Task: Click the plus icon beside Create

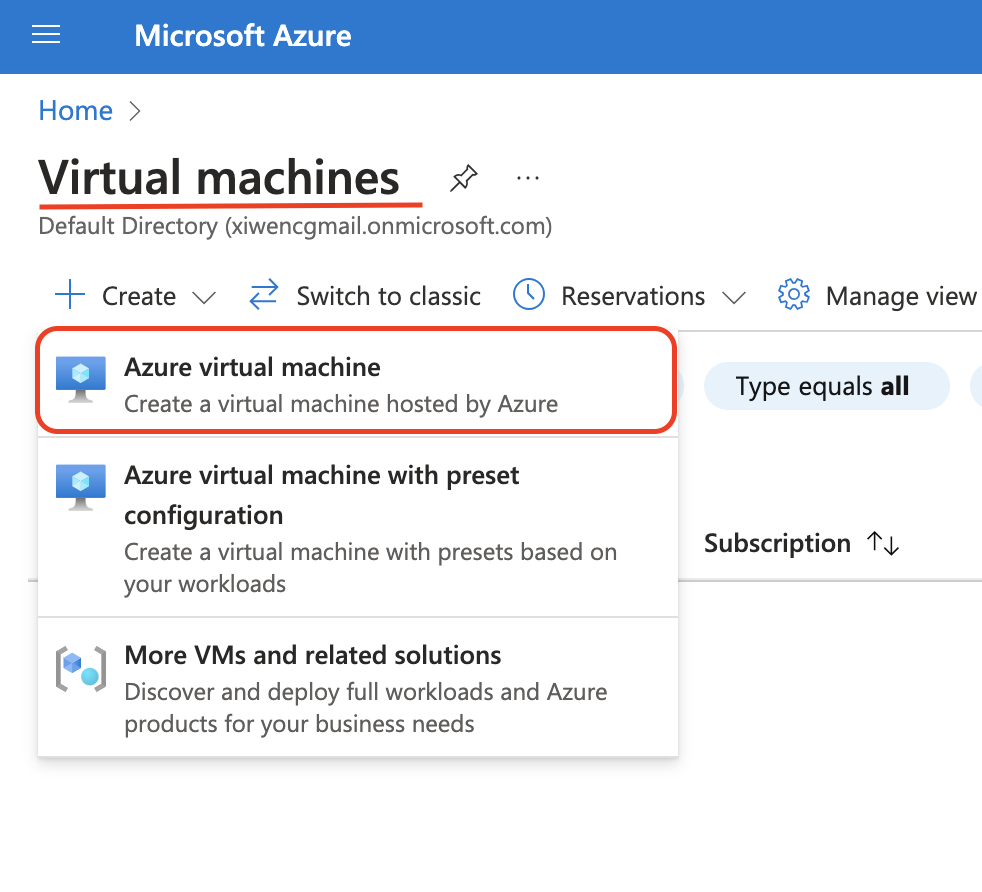Action: [70, 295]
